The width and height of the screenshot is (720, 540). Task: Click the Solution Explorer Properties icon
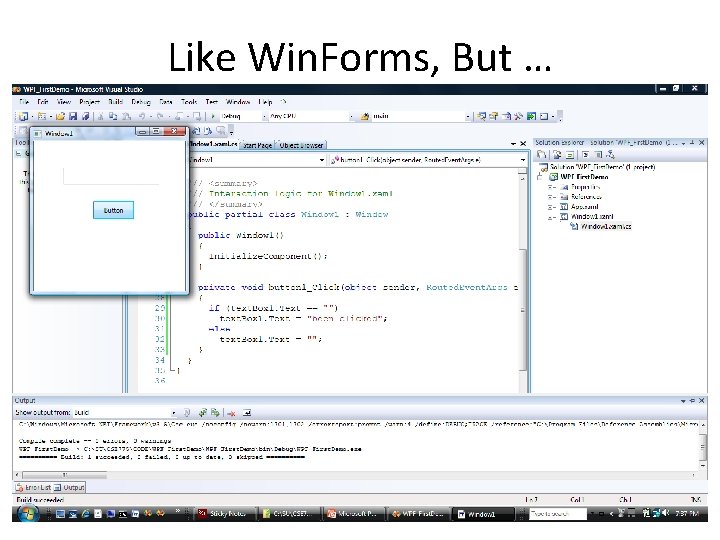[x=542, y=155]
